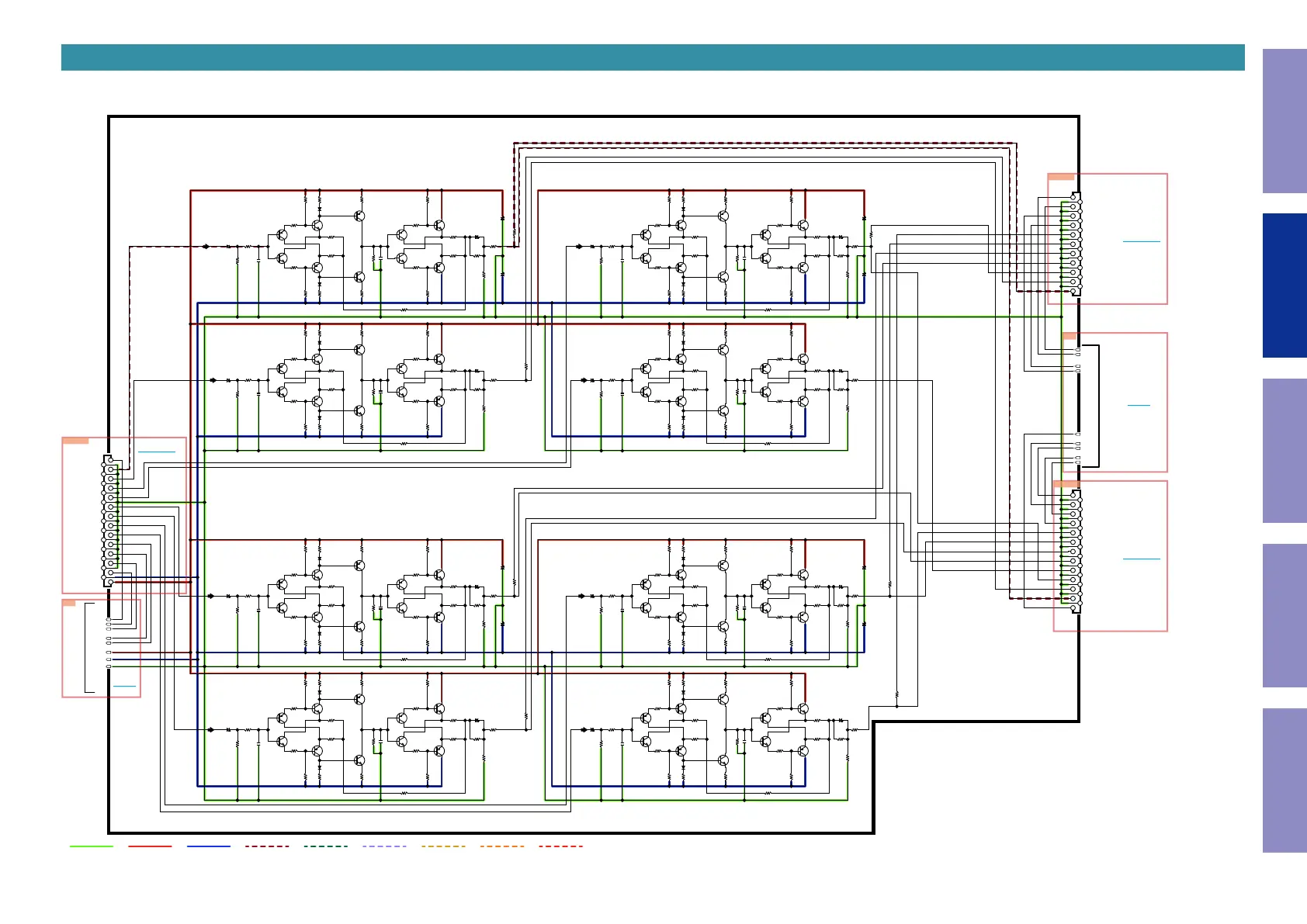Select the dashed dark green legend line
Viewport: 1307px width, 924px height.
pos(325,846)
